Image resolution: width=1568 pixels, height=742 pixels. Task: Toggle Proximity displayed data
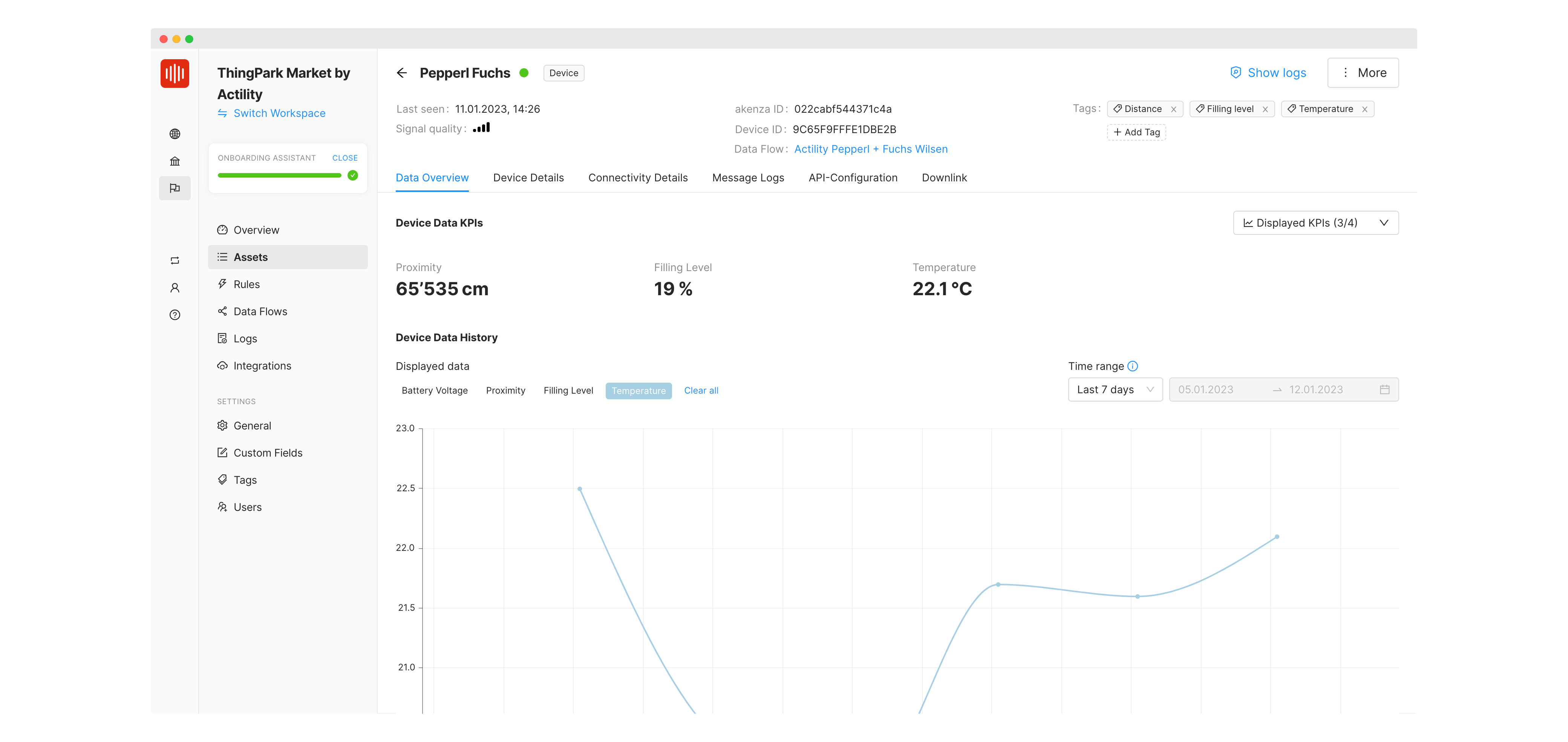click(506, 391)
